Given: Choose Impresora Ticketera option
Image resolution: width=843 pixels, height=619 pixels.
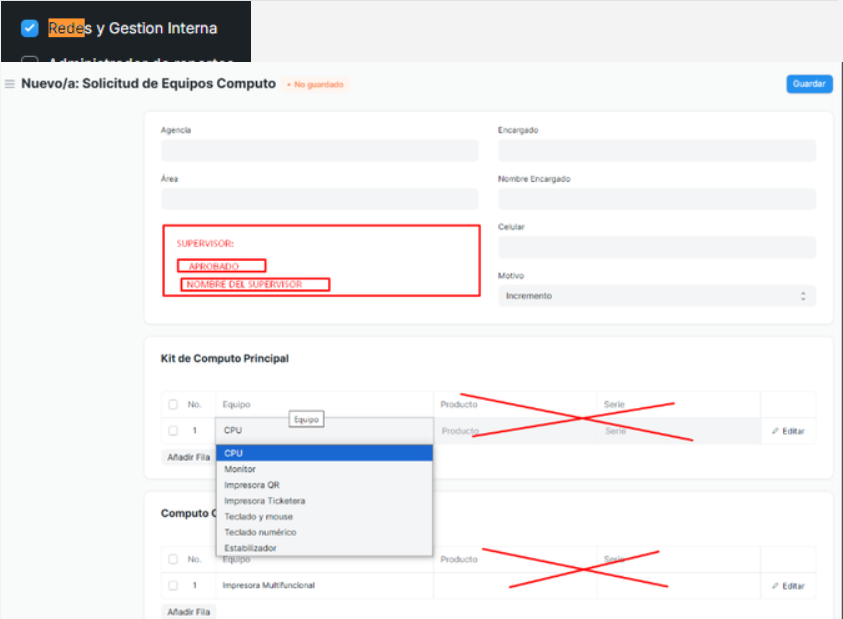Looking at the screenshot, I should point(324,501).
